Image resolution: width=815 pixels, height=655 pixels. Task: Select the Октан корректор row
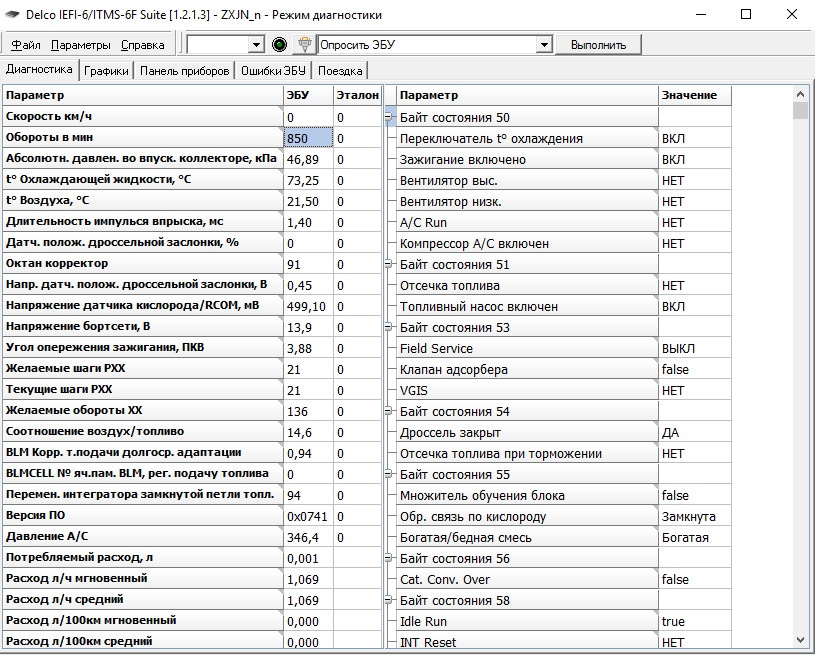point(143,263)
